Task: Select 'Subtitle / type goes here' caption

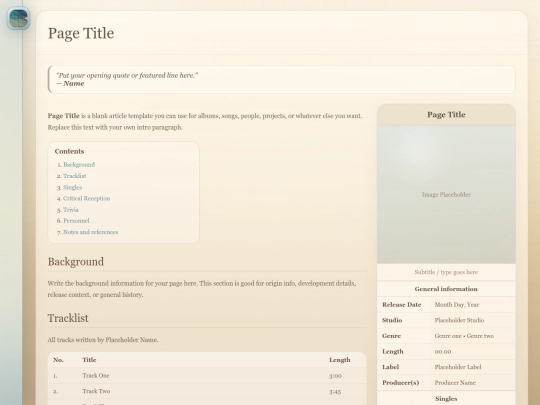Action: coord(446,272)
